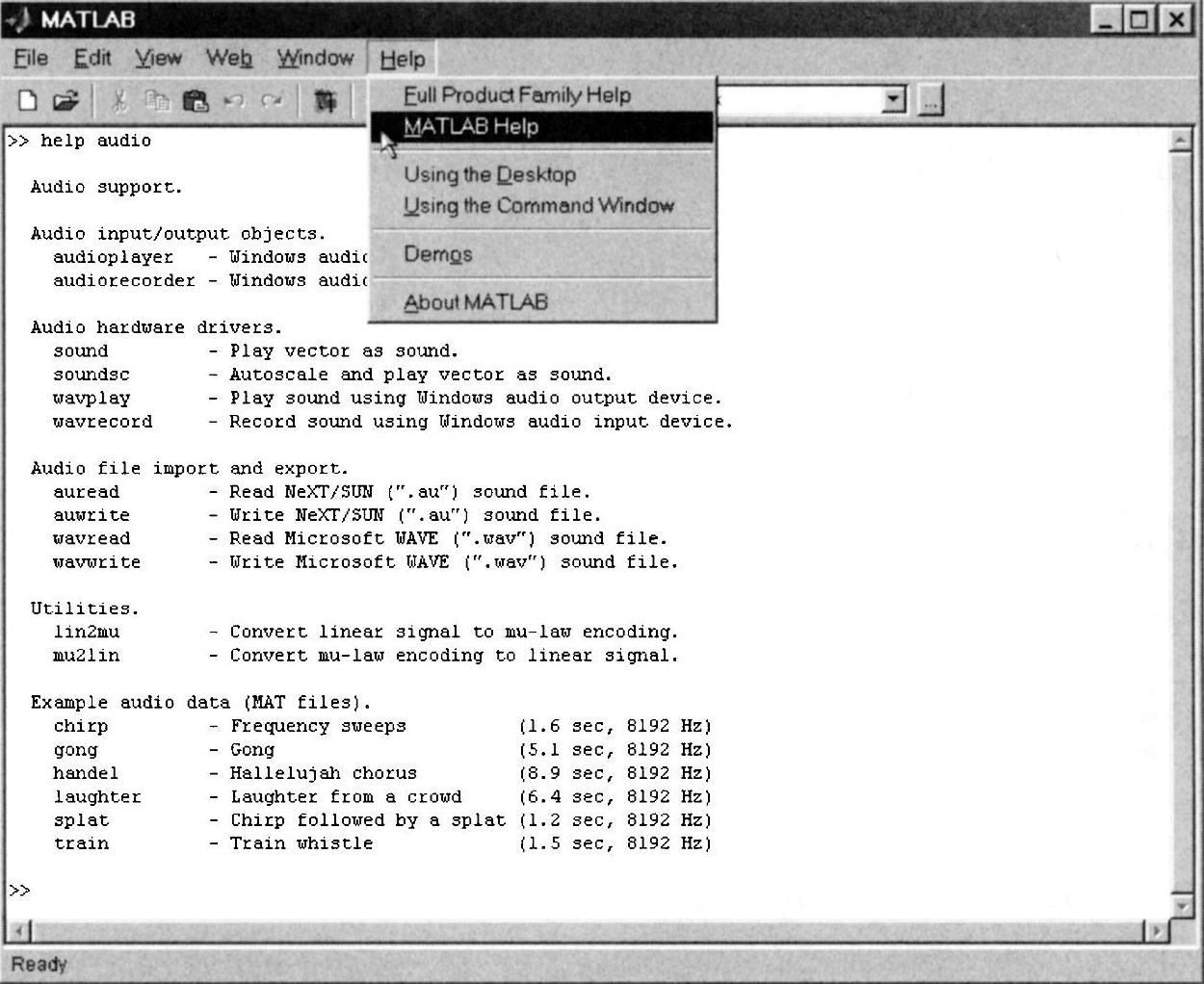Open Simulink library icon in toolbar
This screenshot has width=1204, height=984.
[x=326, y=100]
